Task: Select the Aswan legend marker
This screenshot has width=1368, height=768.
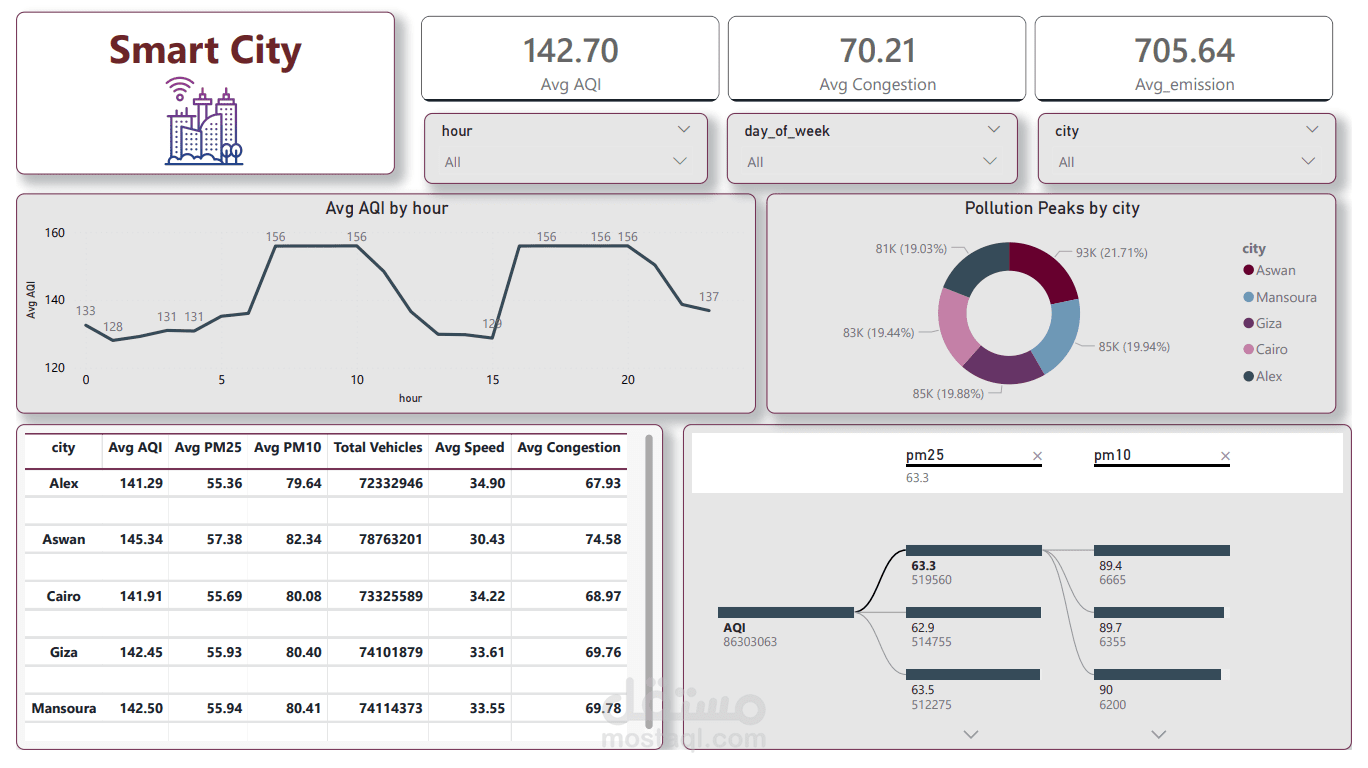Action: (x=1249, y=270)
